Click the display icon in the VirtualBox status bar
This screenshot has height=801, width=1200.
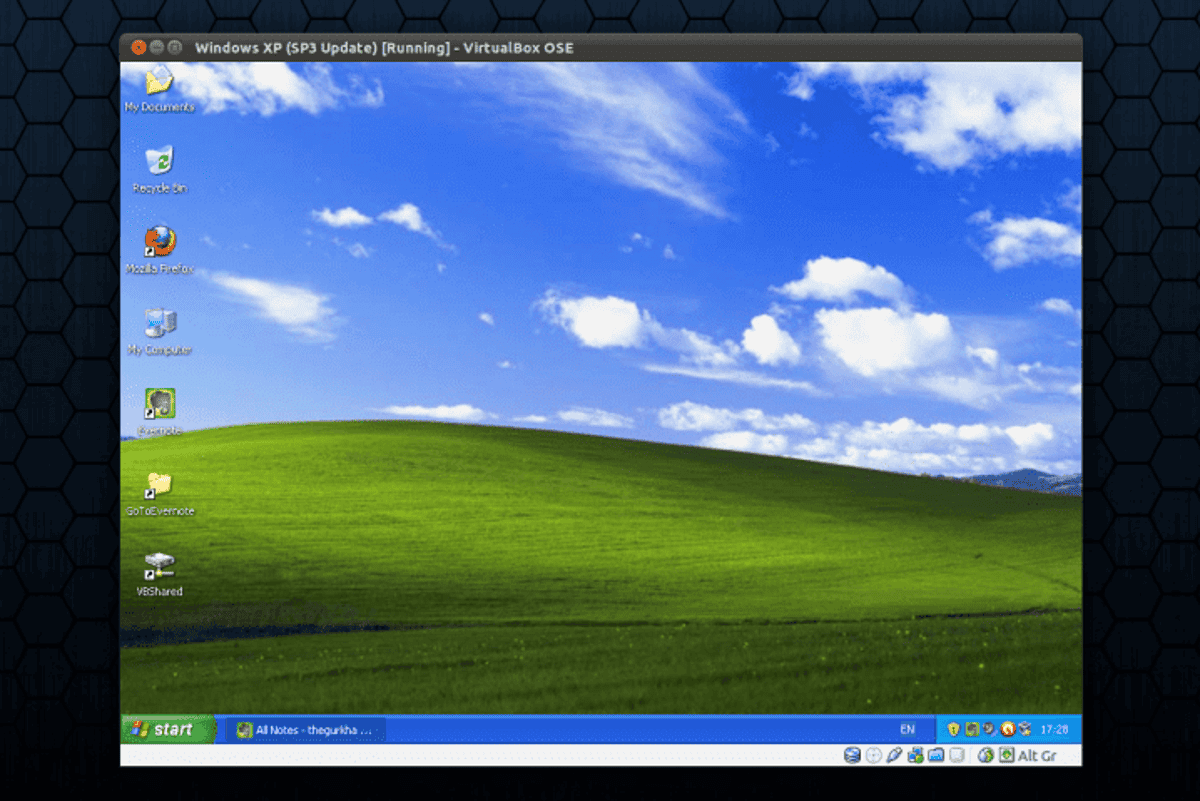pyautogui.click(x=957, y=756)
